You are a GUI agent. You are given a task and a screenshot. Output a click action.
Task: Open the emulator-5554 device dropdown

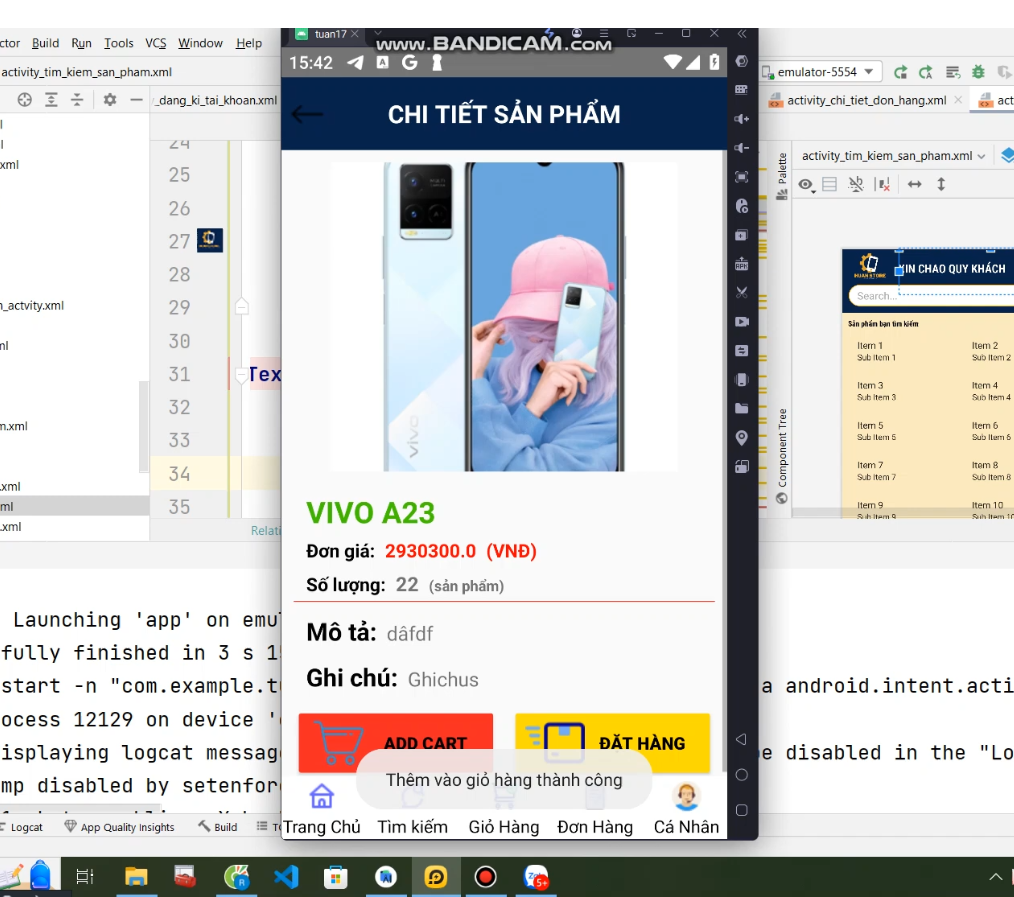pos(821,72)
